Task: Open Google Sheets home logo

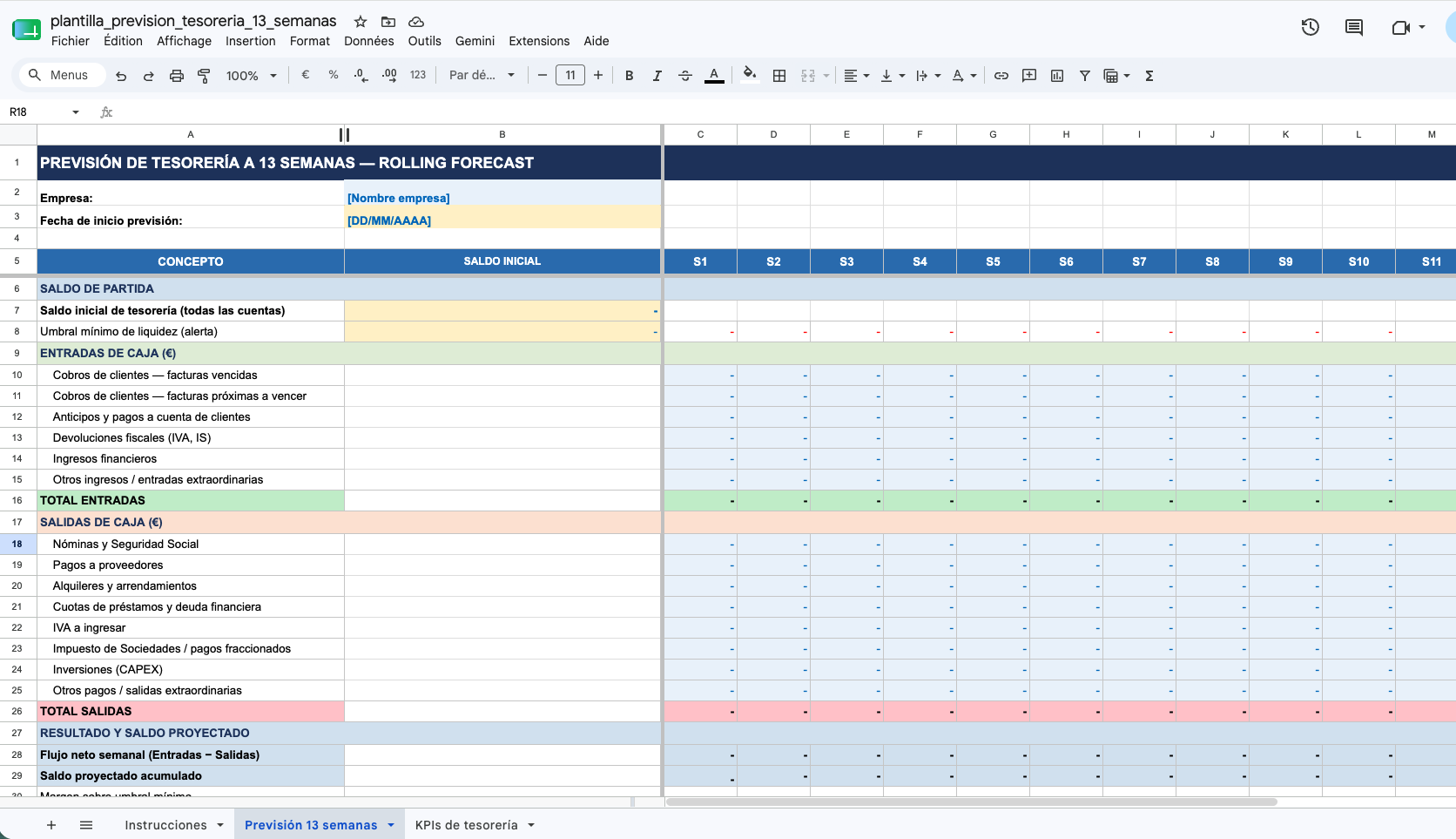Action: coord(26,30)
